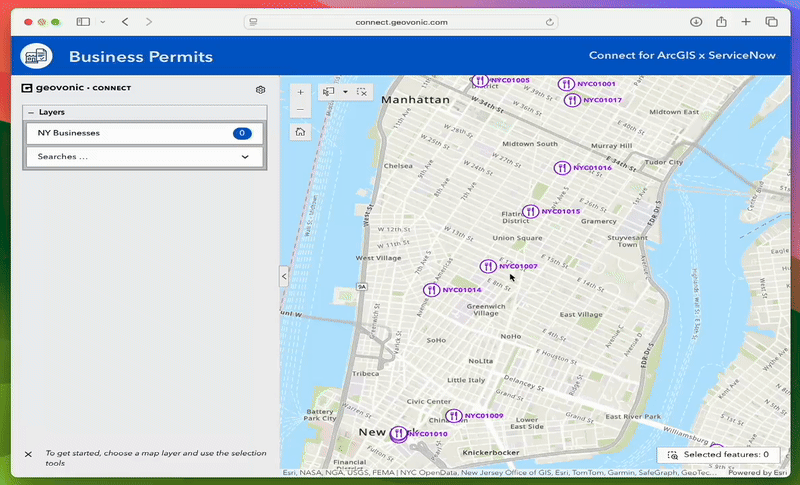Select restaurant marker NYC01014
Image resolution: width=800 pixels, height=485 pixels.
pos(431,290)
